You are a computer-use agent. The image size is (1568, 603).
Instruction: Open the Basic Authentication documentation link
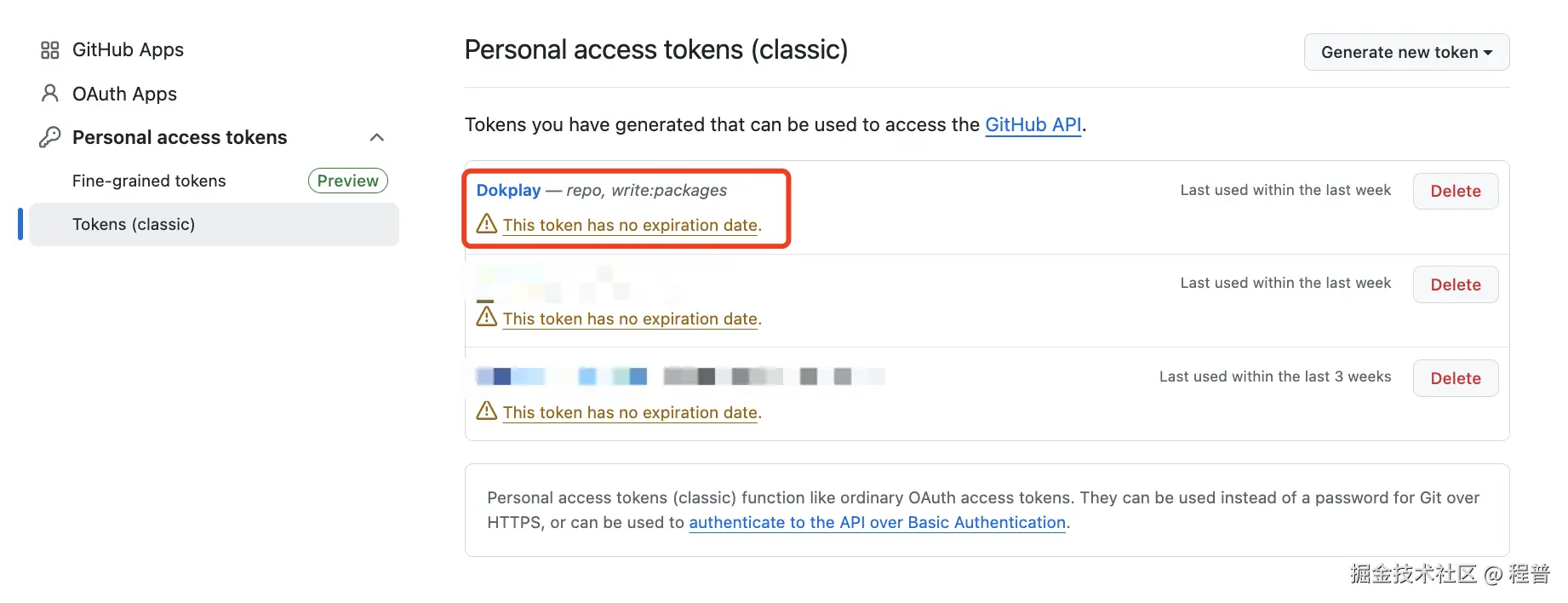pyautogui.click(x=878, y=522)
